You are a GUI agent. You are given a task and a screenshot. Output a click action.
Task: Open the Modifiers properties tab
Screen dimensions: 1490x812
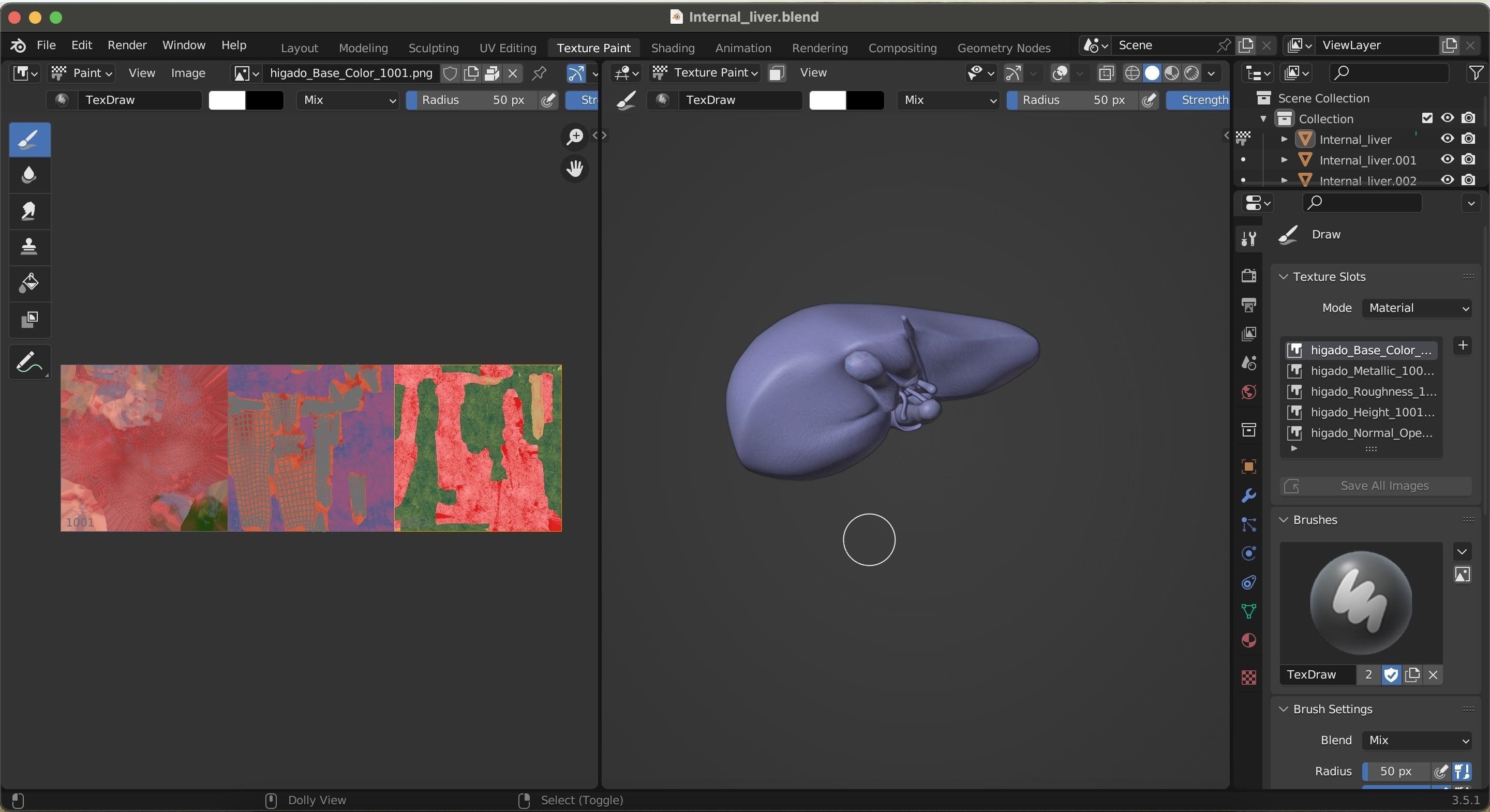pyautogui.click(x=1248, y=495)
